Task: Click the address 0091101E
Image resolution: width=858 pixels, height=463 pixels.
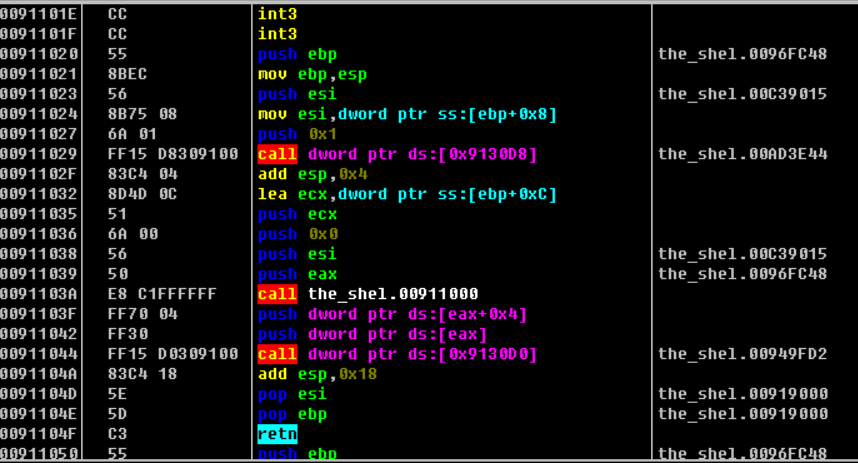Action: click(39, 14)
